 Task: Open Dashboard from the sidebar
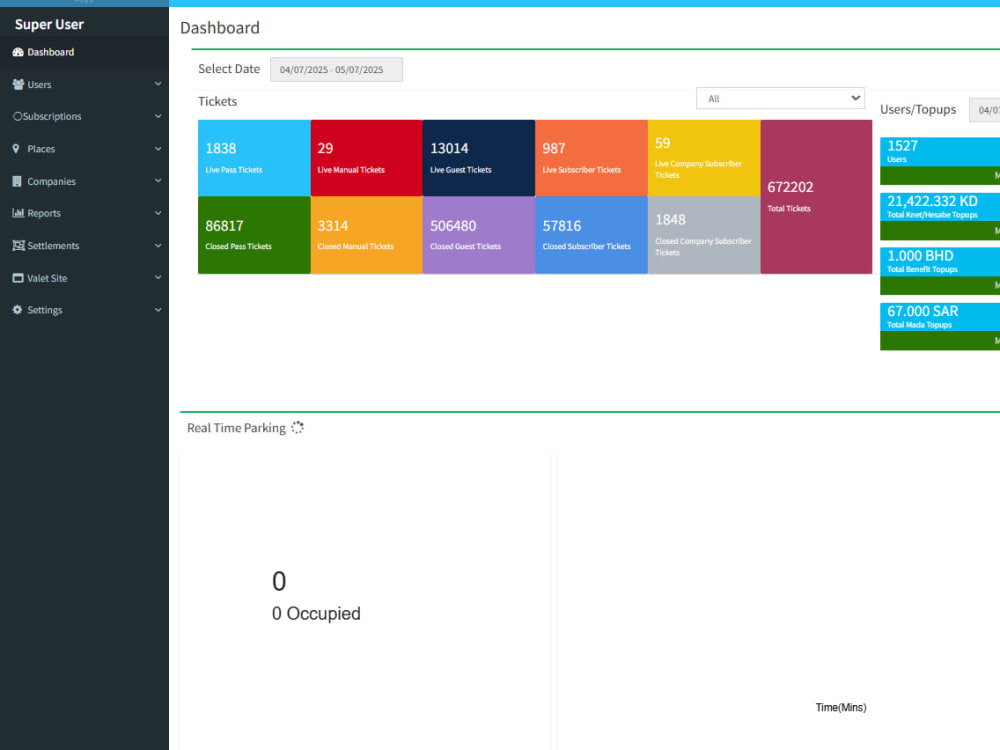click(x=84, y=52)
